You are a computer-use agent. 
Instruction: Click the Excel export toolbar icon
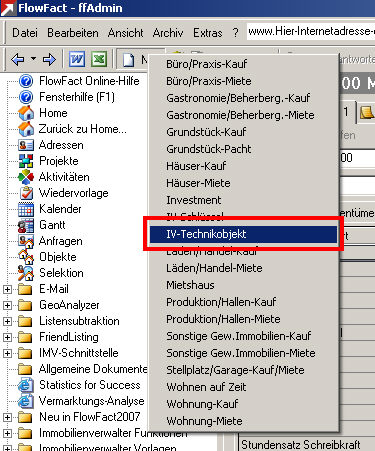pos(99,60)
